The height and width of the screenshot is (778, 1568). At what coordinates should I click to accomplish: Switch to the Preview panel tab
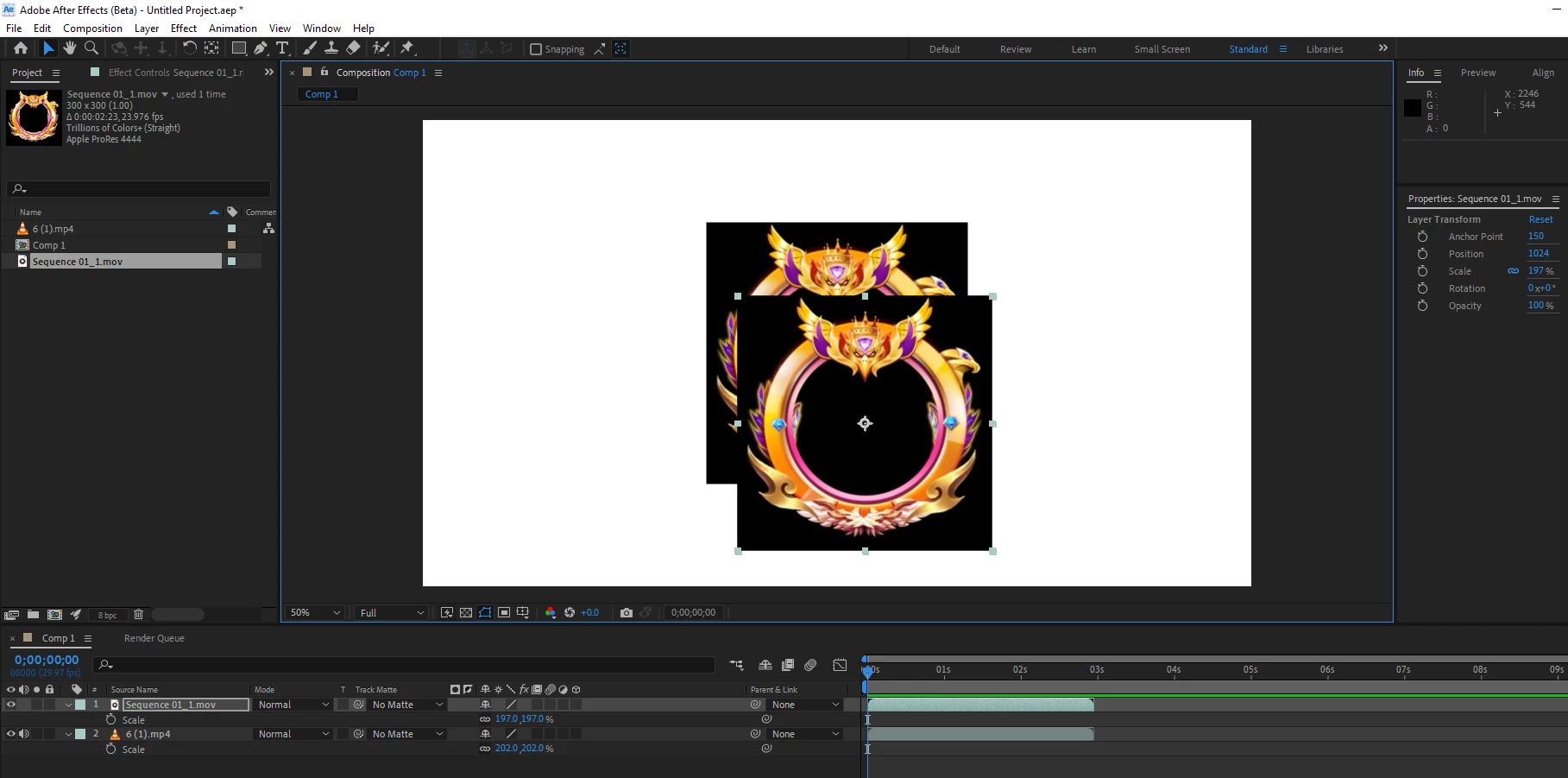1478,73
